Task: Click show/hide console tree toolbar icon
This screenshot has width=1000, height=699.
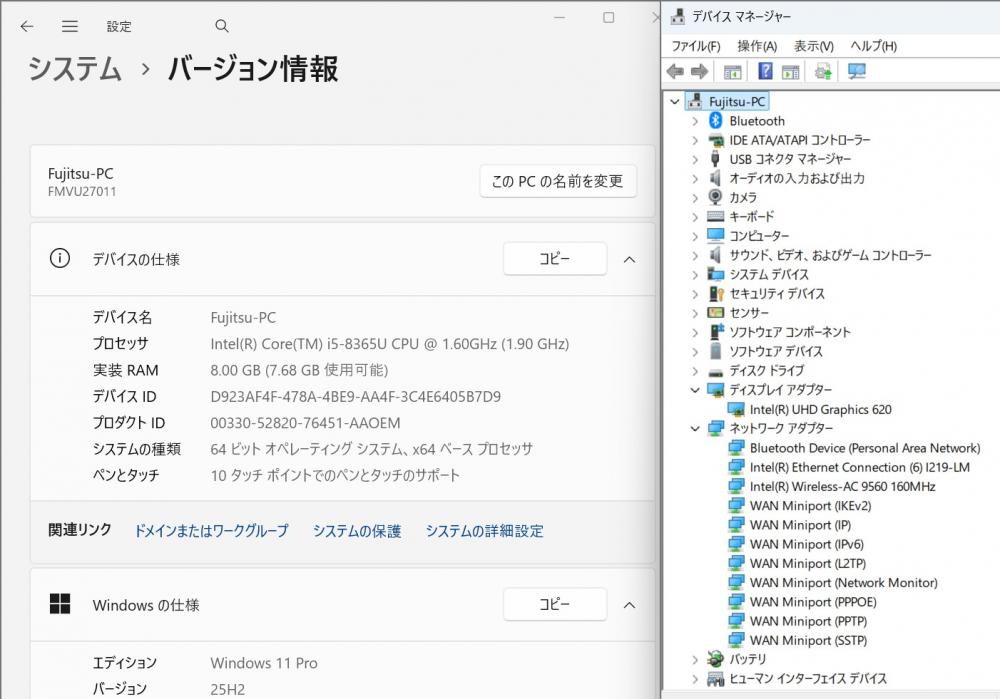Action: click(x=732, y=71)
